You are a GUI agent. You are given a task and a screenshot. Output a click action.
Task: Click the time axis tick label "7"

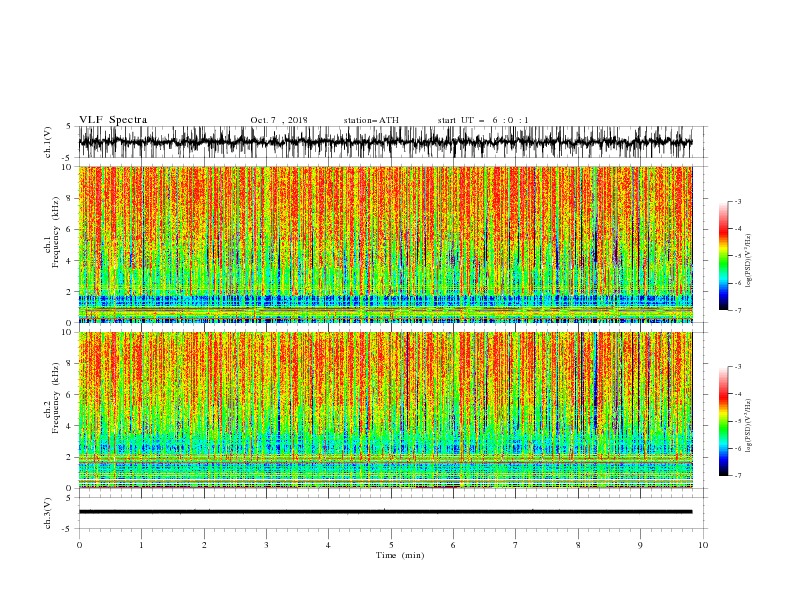pyautogui.click(x=516, y=545)
